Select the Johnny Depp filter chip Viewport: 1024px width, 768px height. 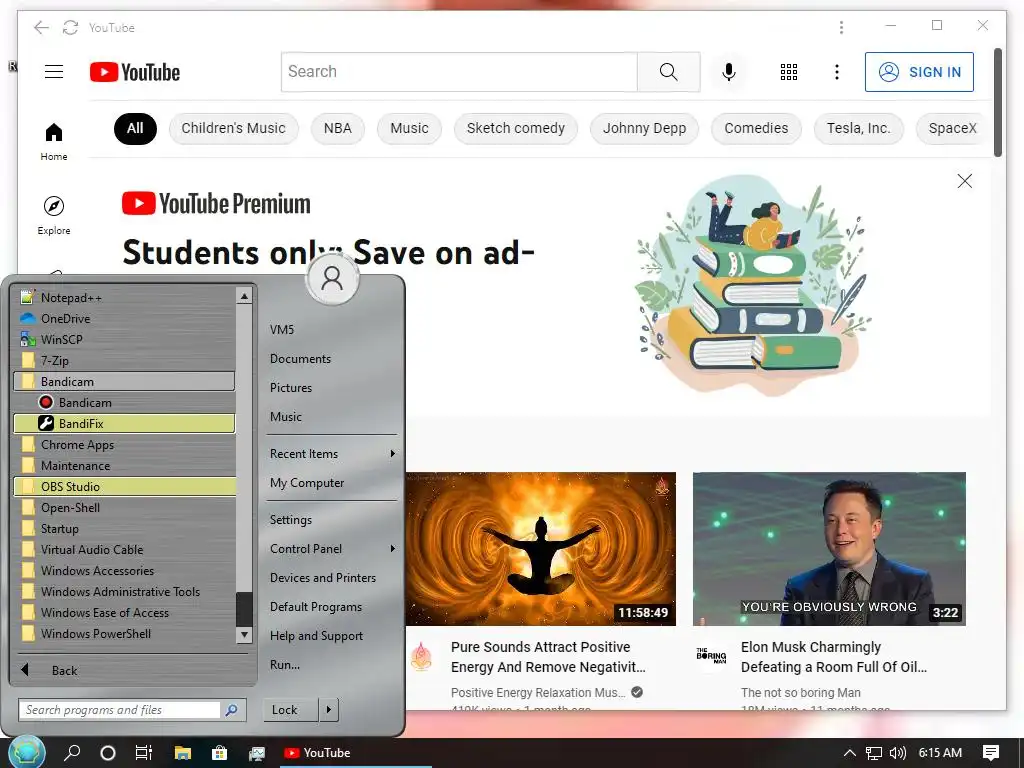tap(644, 128)
